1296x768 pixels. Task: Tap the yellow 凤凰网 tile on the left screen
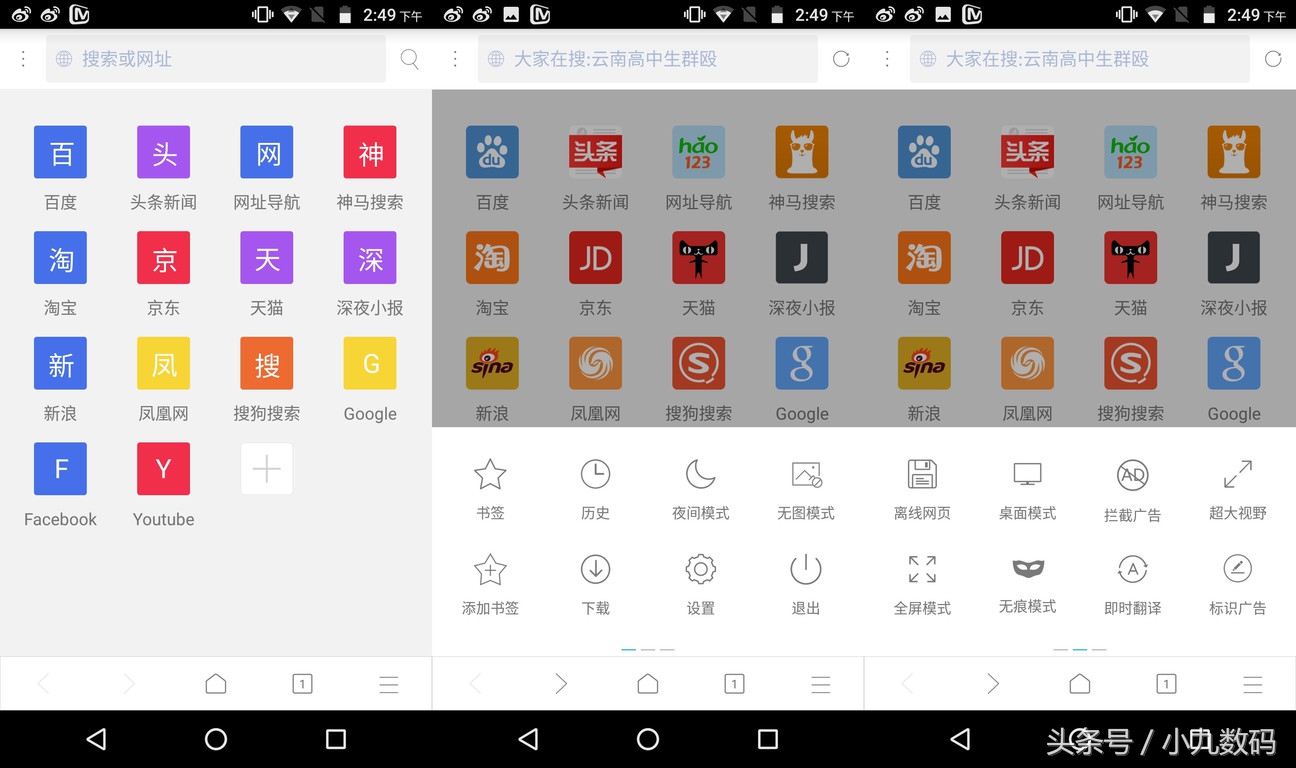click(164, 364)
